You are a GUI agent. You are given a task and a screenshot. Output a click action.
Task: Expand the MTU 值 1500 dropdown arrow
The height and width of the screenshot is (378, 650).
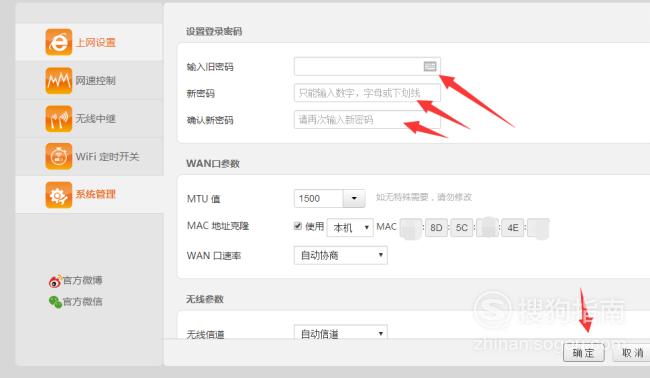[354, 199]
